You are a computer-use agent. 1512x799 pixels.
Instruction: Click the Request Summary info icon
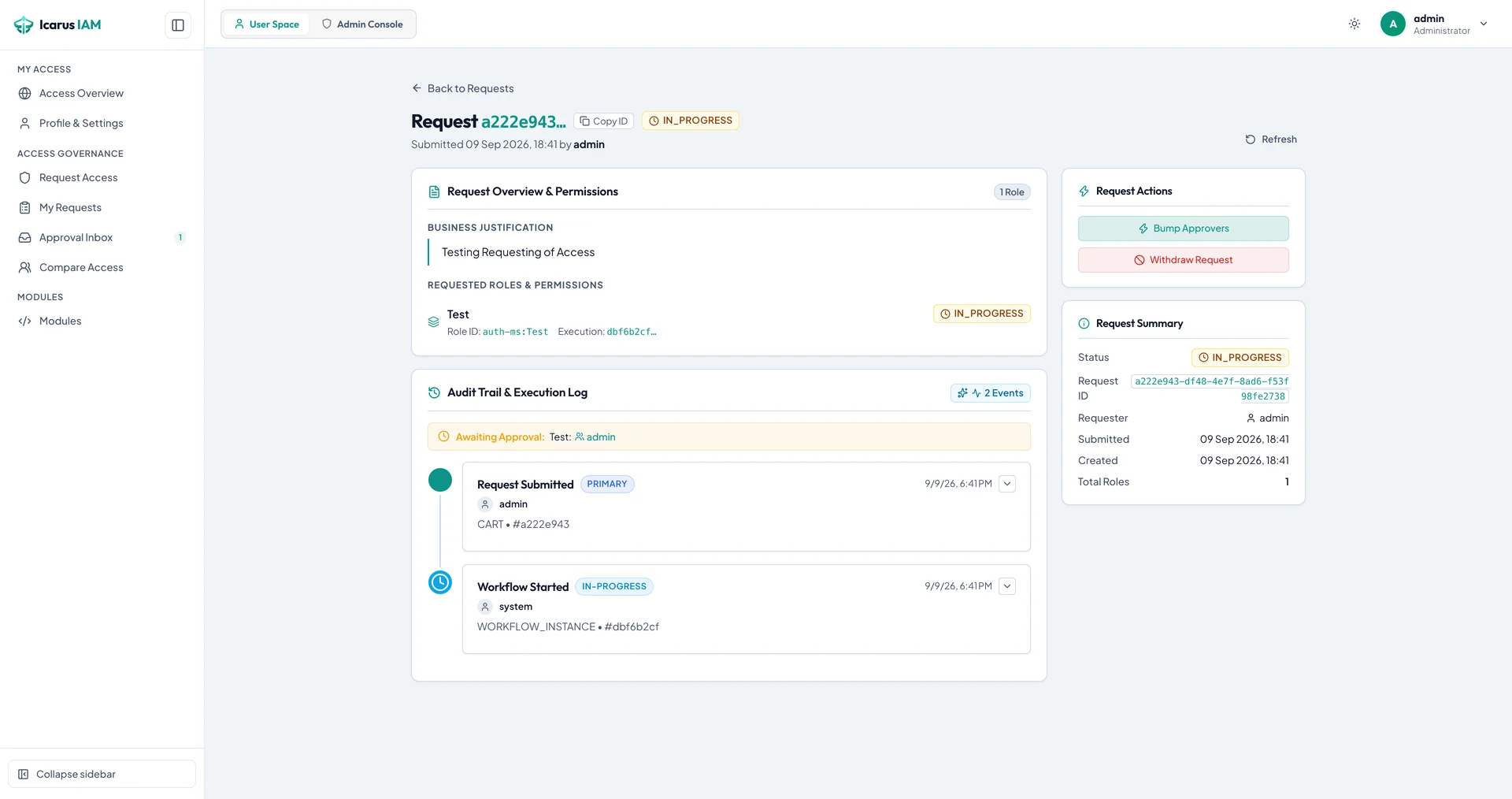coord(1084,323)
